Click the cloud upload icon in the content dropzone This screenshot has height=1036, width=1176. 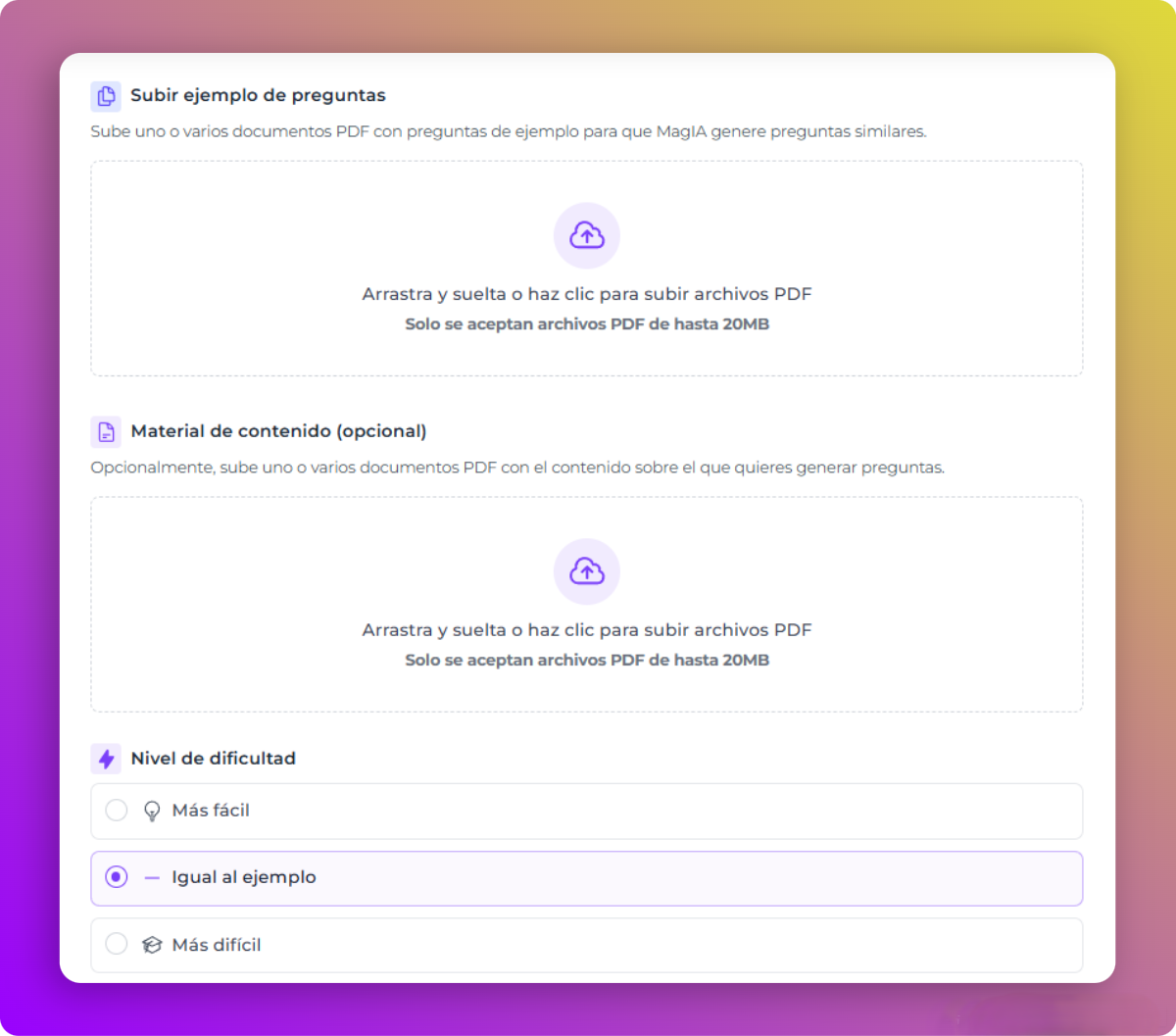[x=586, y=571]
